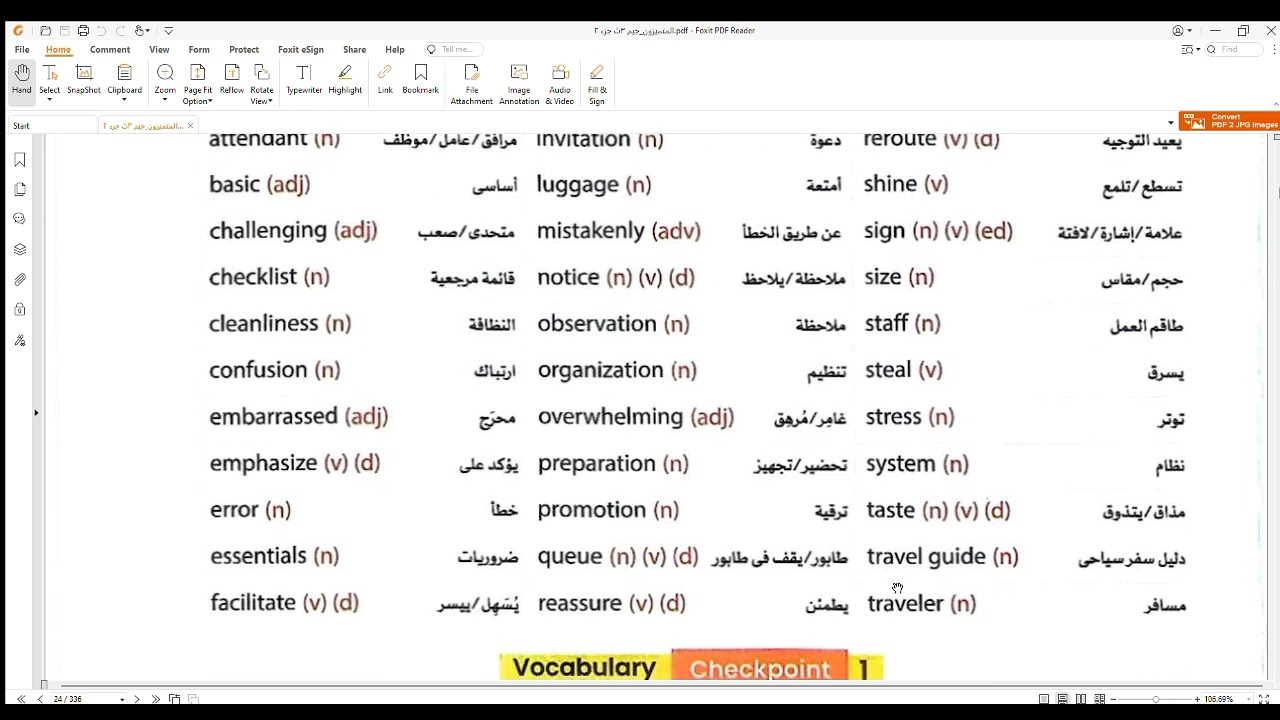Go to the previous page
The width and height of the screenshot is (1280, 720).
(x=40, y=699)
